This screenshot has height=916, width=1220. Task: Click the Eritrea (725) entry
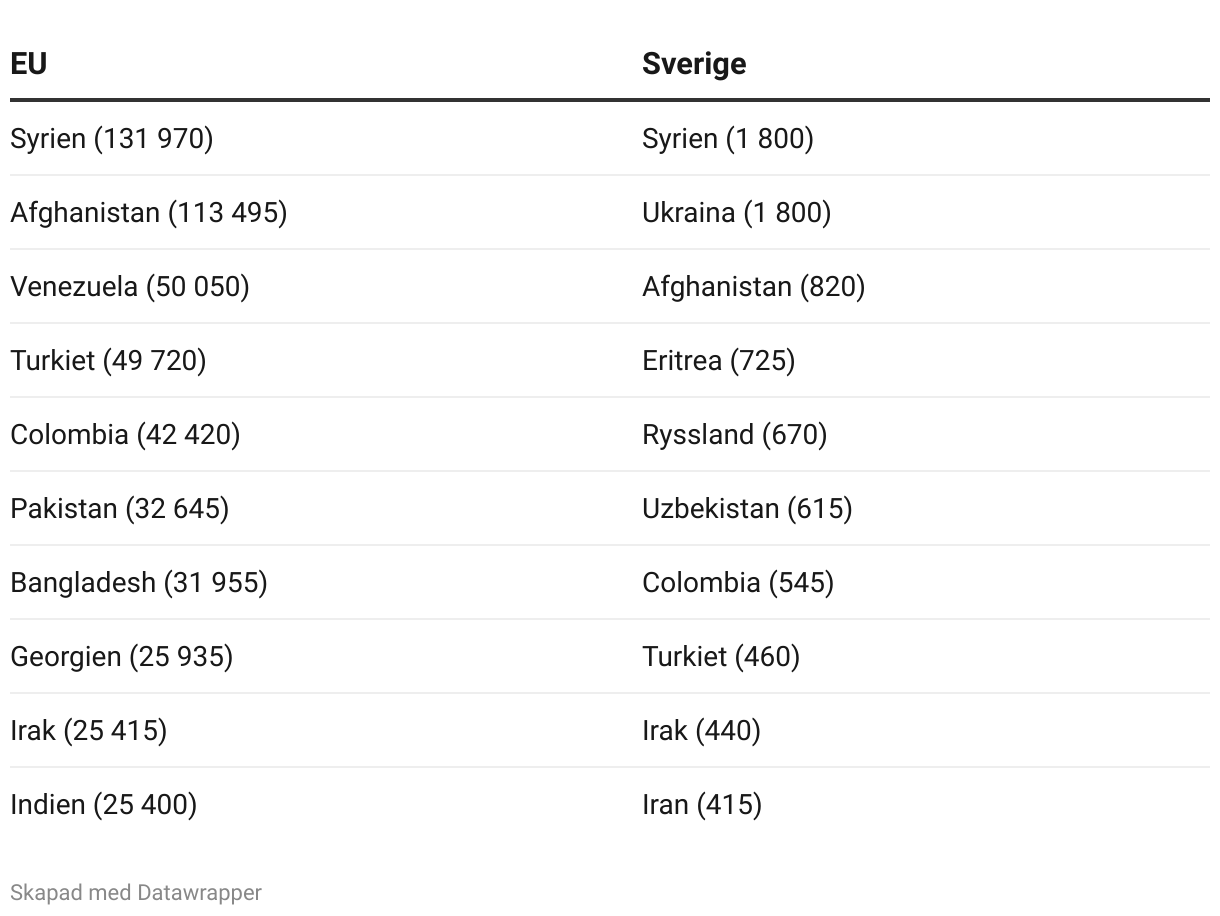[719, 360]
